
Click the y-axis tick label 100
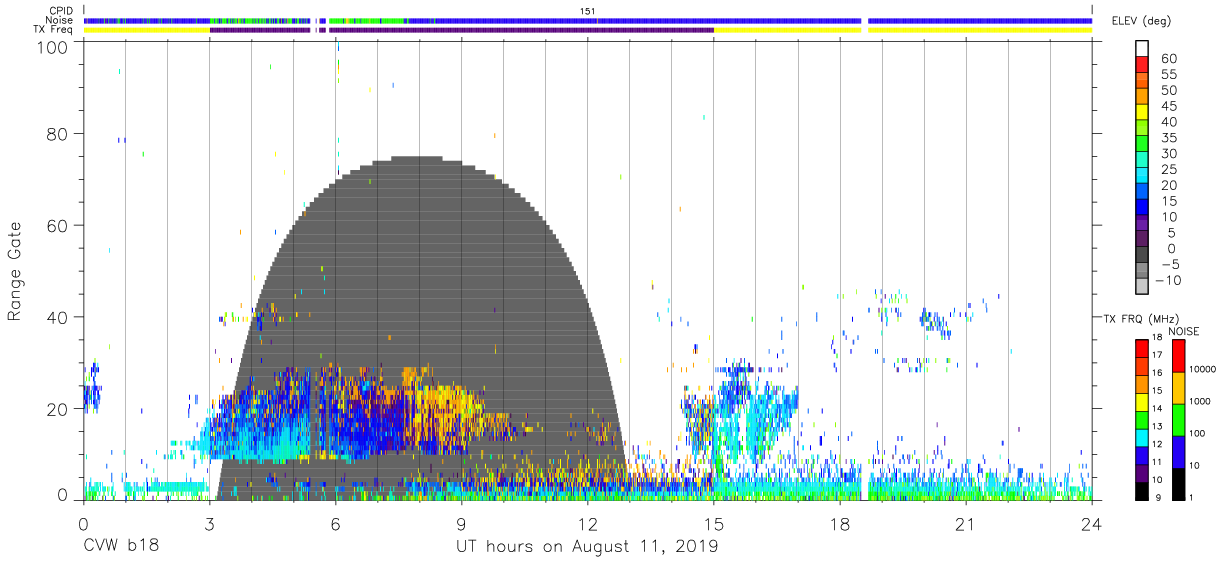(54, 46)
